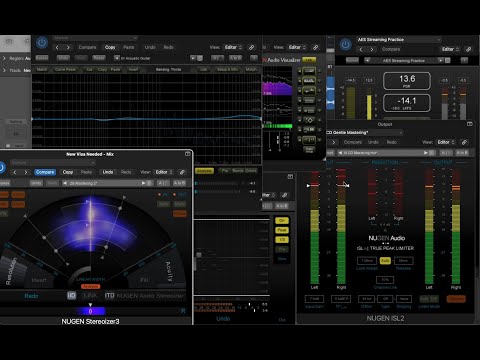480x360 pixels.
Task: Click Undo in the ISL2 plugin header
Action: (x=373, y=142)
